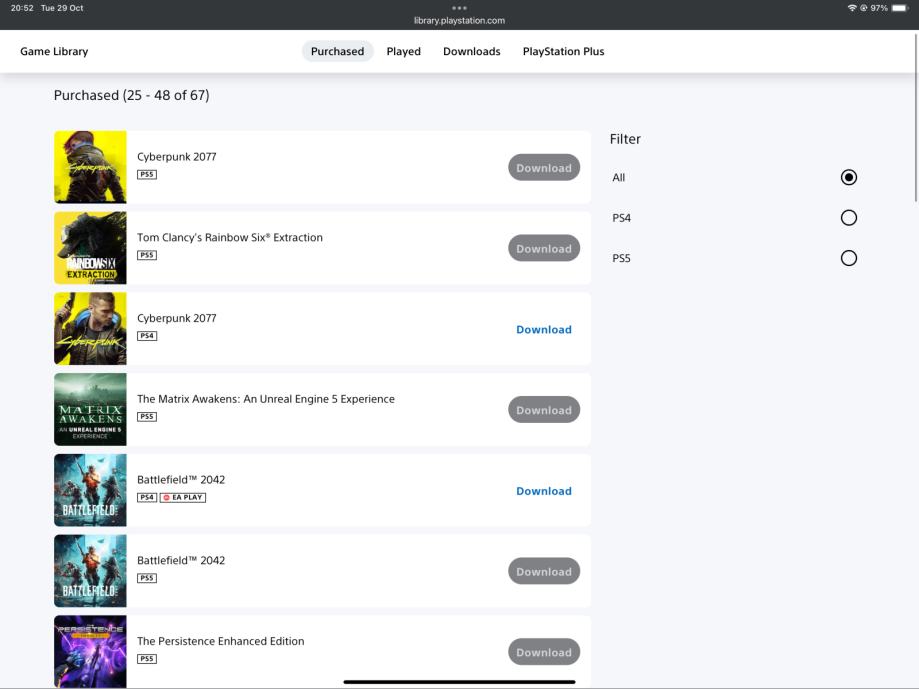Open Matrix Awakens cover thumbnail
Viewport: 919px width, 689px height.
point(90,410)
